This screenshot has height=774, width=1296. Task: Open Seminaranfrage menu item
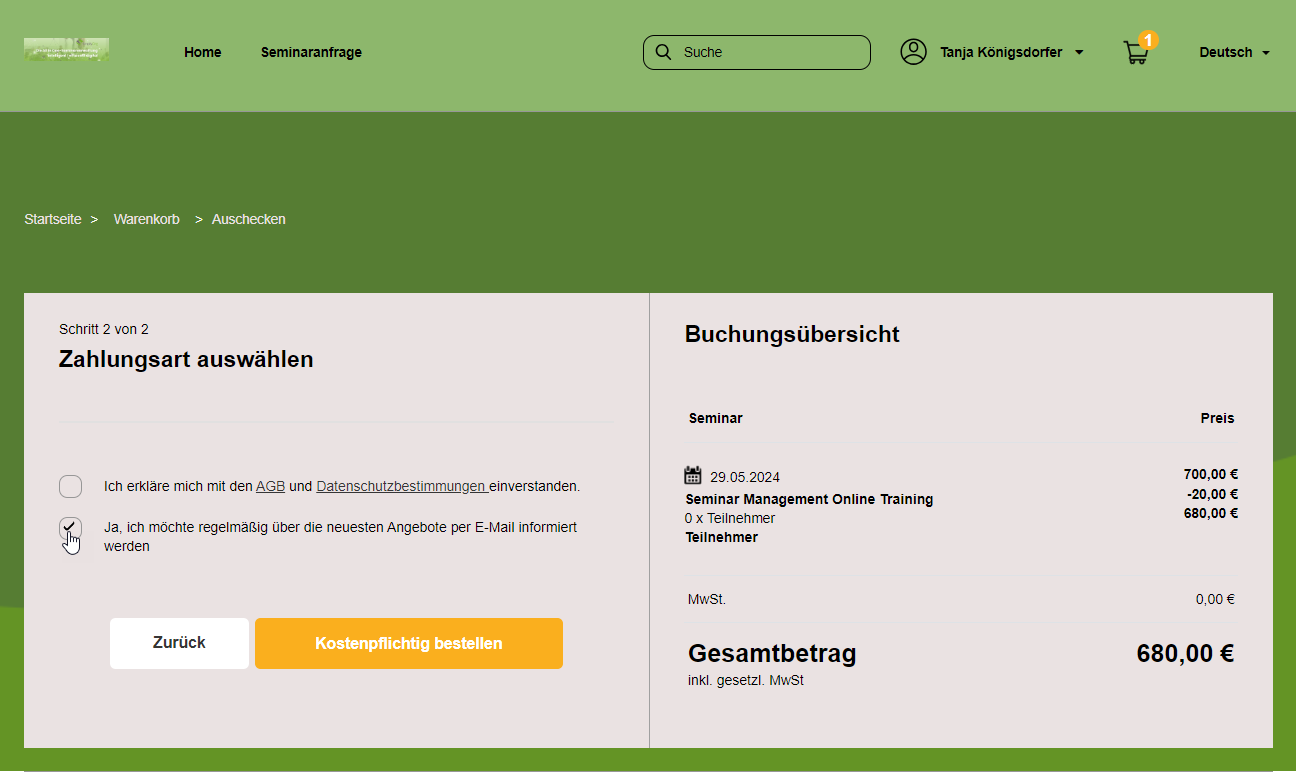311,52
